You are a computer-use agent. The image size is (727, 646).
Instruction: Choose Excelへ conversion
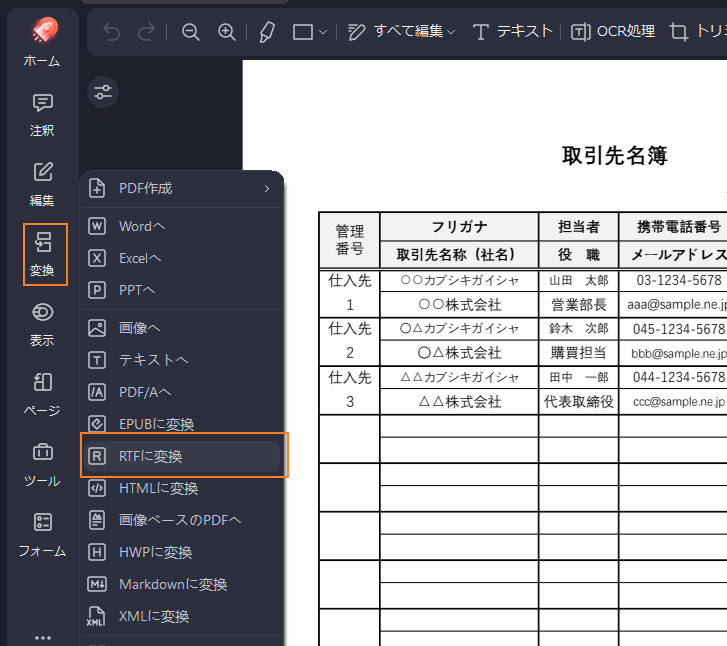(182, 258)
